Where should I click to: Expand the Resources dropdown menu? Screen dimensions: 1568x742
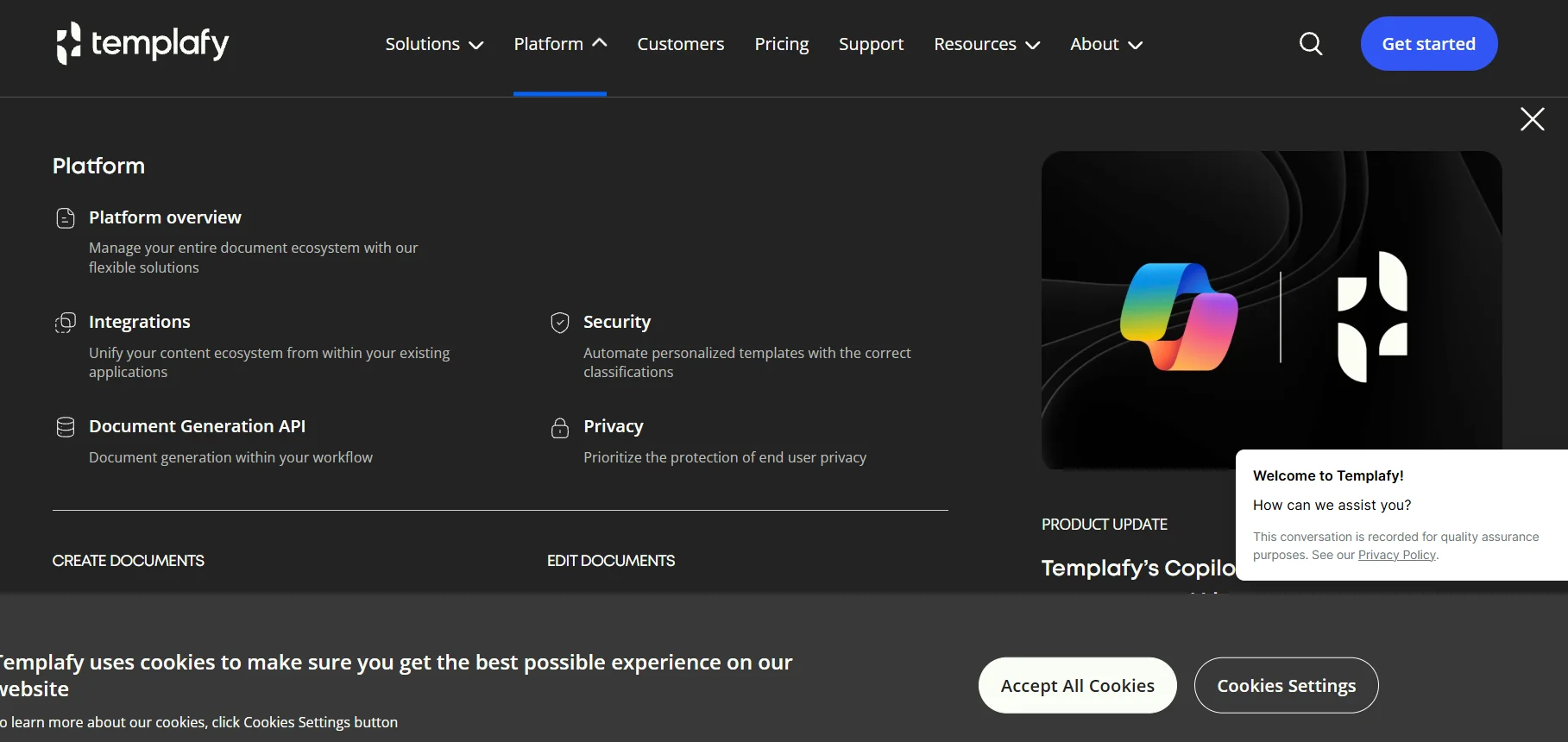(986, 44)
